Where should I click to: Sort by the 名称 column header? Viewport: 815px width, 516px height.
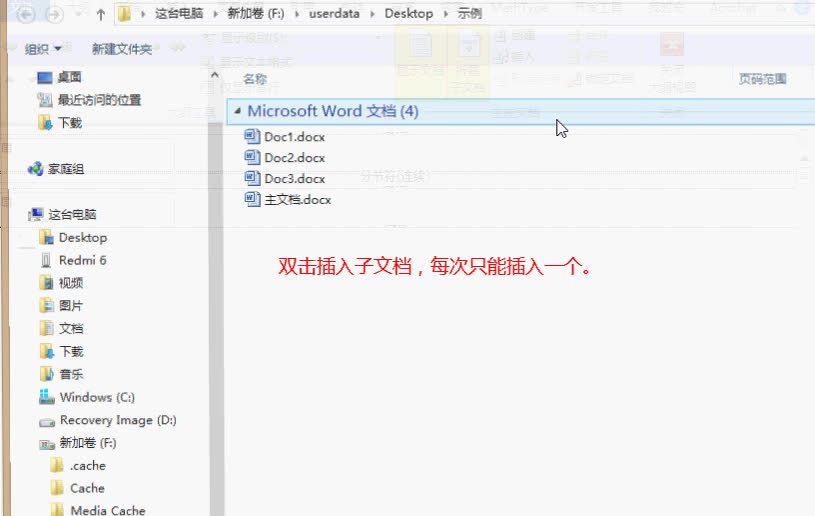(255, 79)
